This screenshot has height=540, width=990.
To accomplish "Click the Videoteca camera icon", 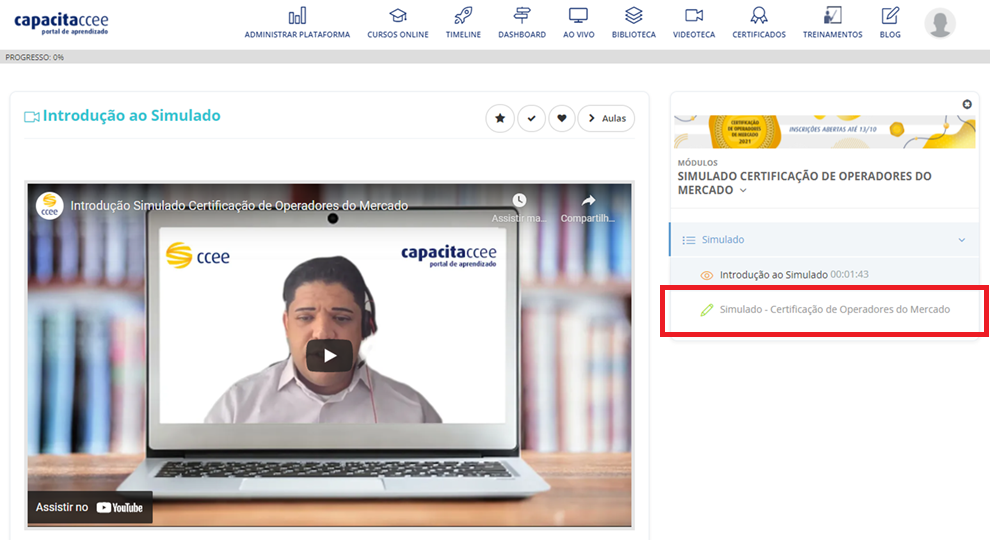I will (694, 15).
